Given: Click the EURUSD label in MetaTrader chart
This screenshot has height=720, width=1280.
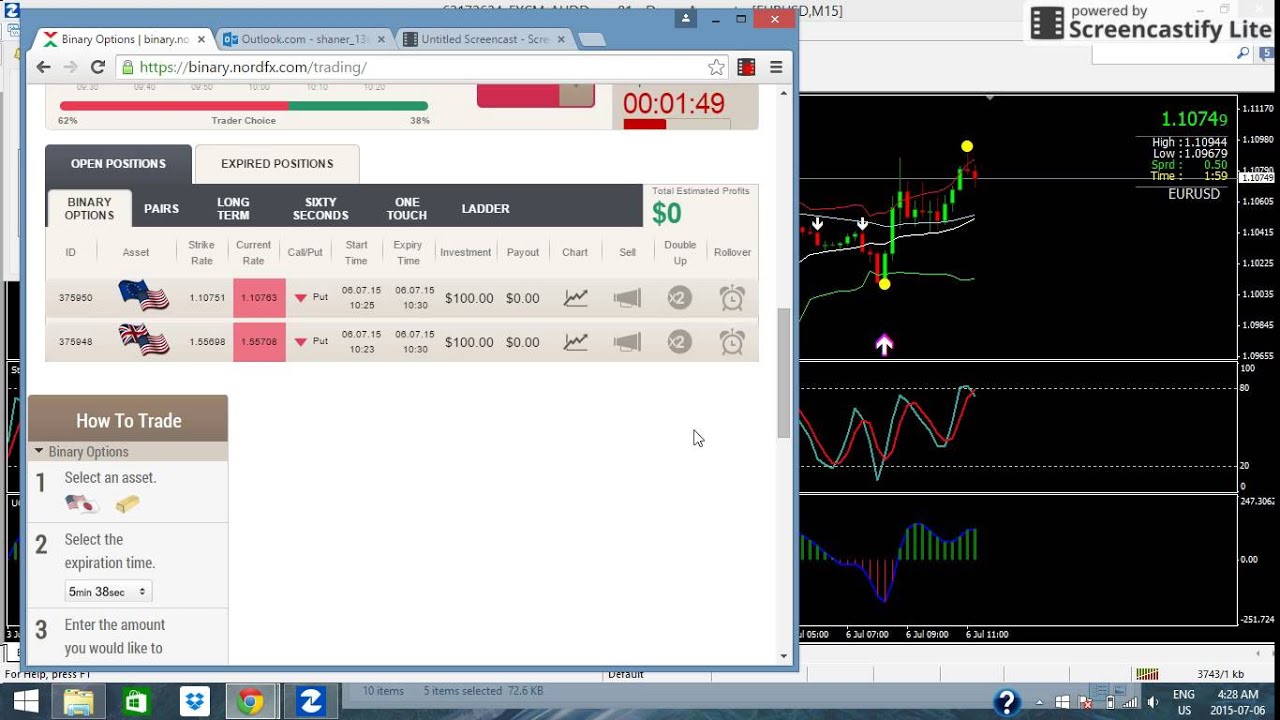Looking at the screenshot, I should (1194, 194).
